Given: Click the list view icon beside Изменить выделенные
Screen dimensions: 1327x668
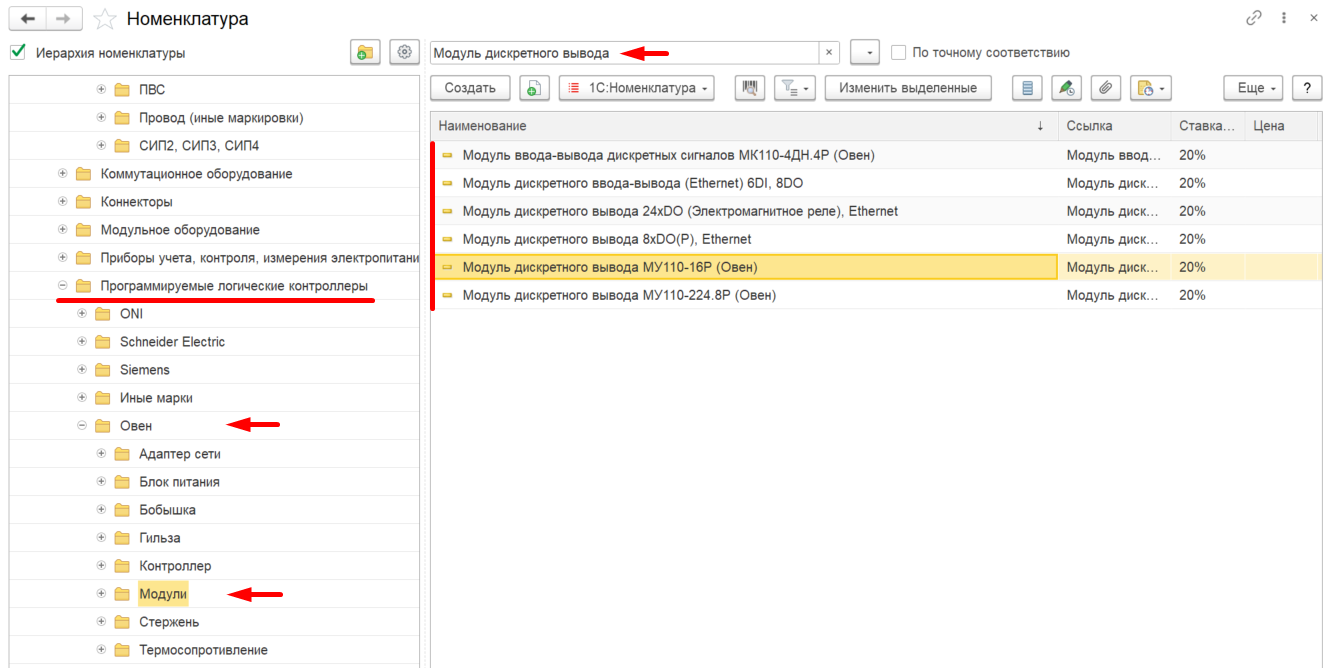Looking at the screenshot, I should [x=1027, y=88].
